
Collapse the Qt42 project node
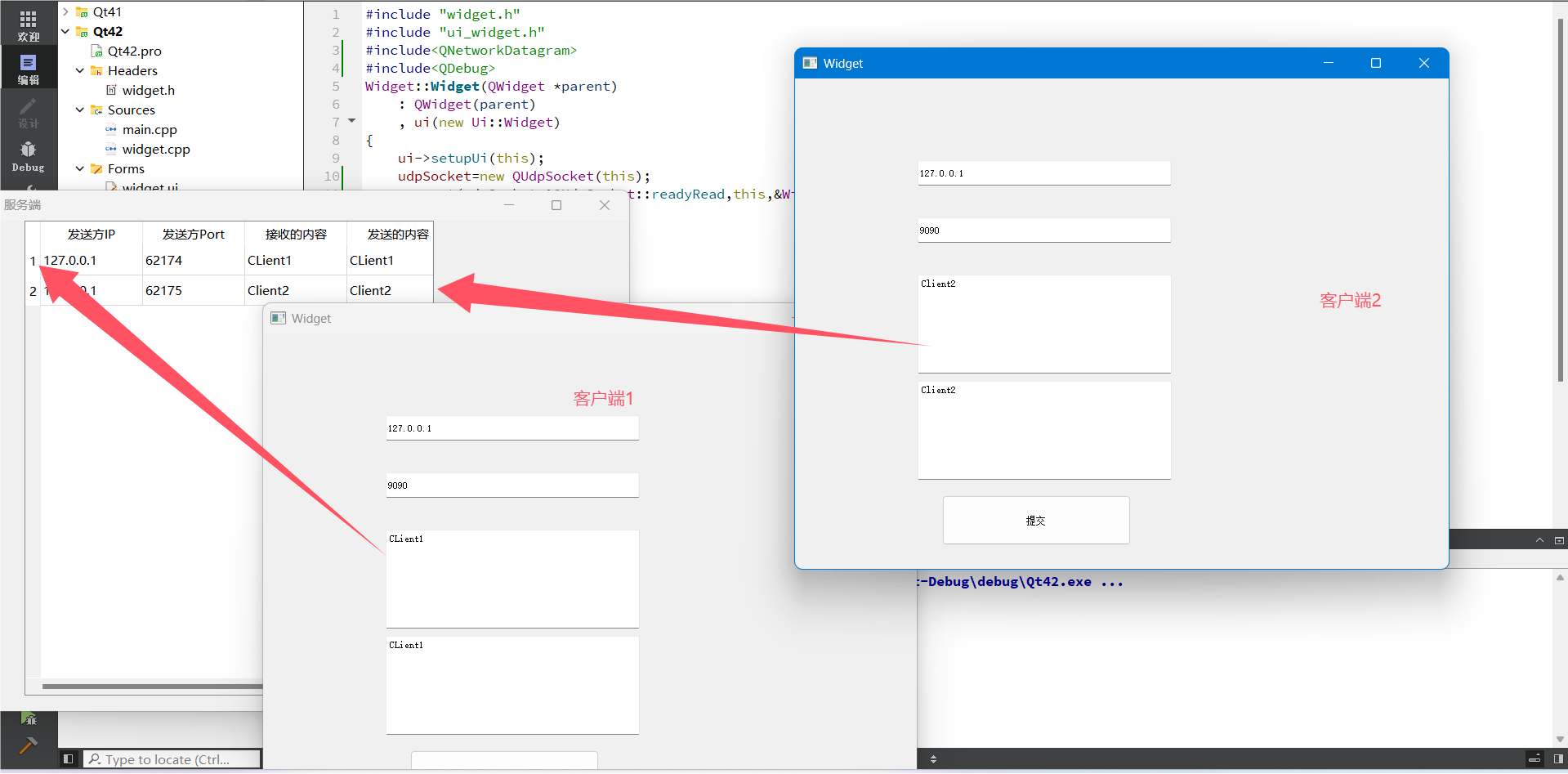65,31
